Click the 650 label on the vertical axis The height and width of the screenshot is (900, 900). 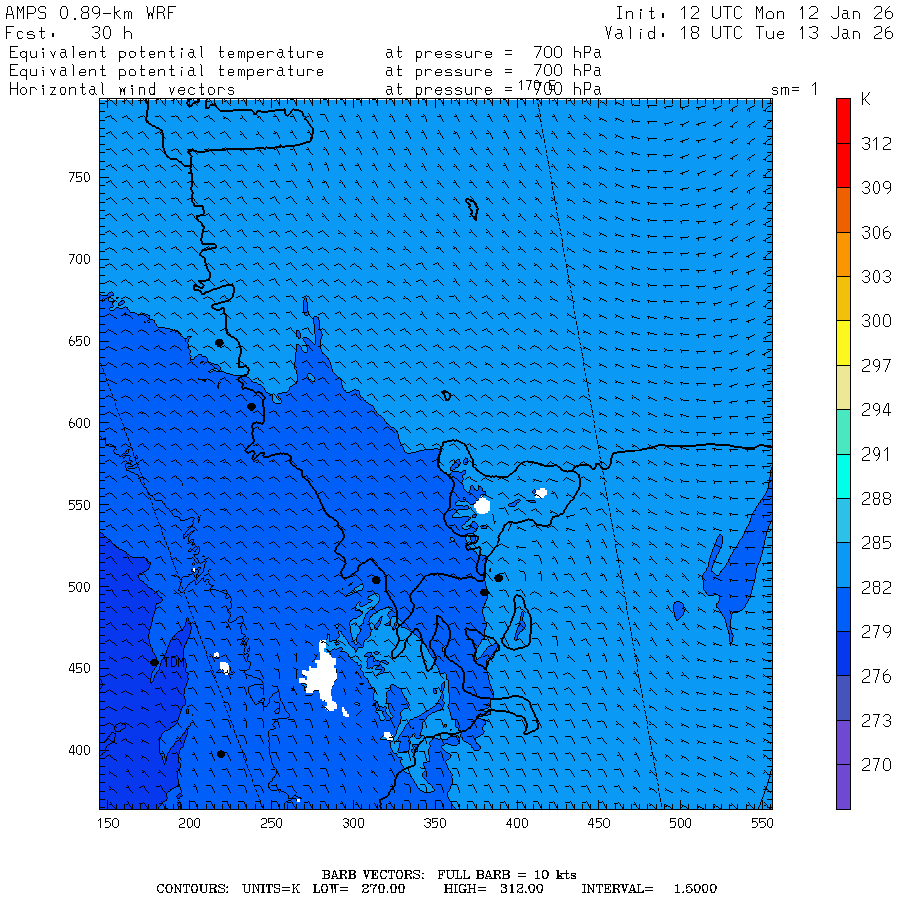[x=79, y=342]
